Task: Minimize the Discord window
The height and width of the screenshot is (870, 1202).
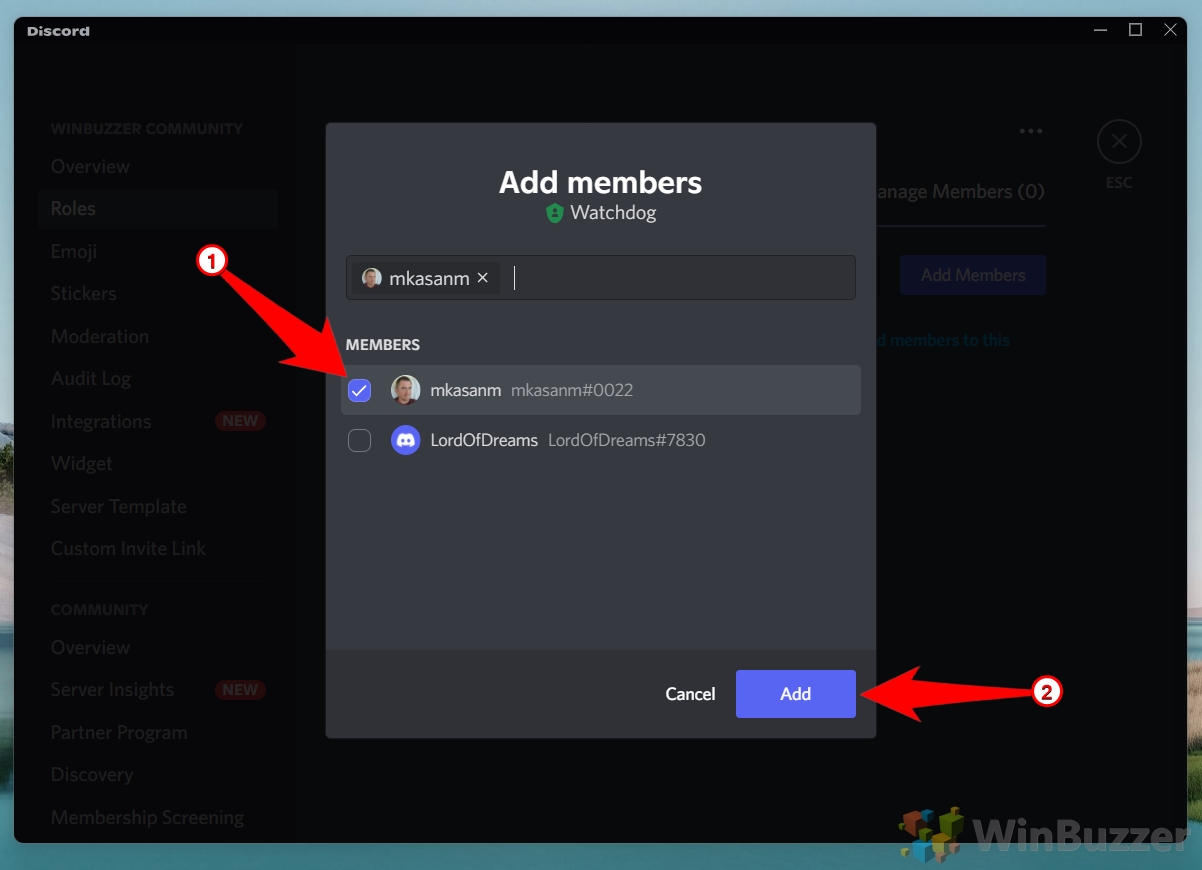Action: coord(1100,30)
